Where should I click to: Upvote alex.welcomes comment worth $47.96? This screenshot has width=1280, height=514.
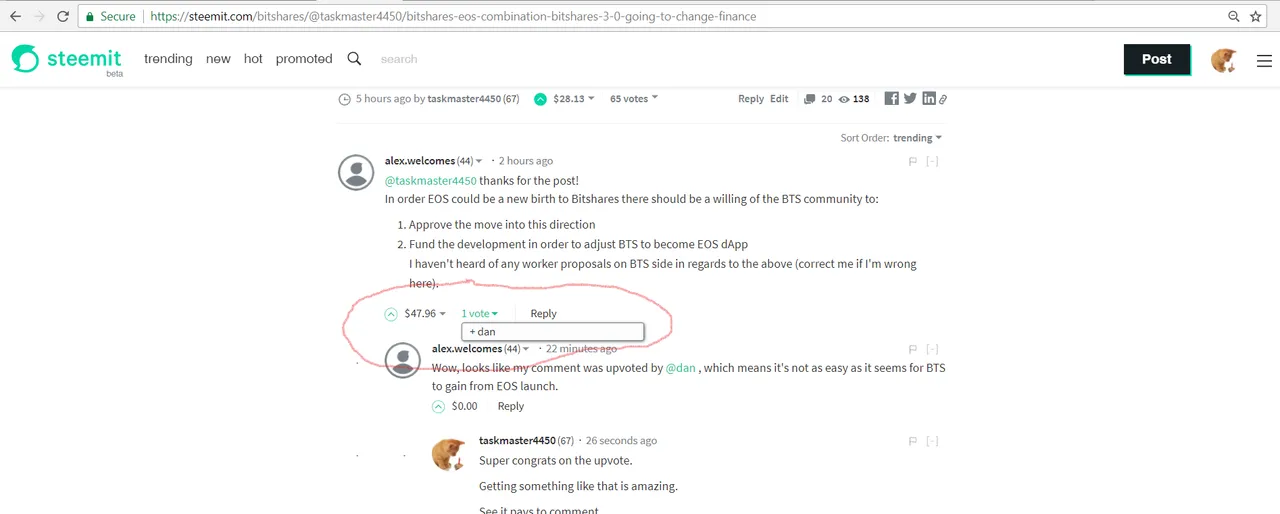pyautogui.click(x=391, y=314)
